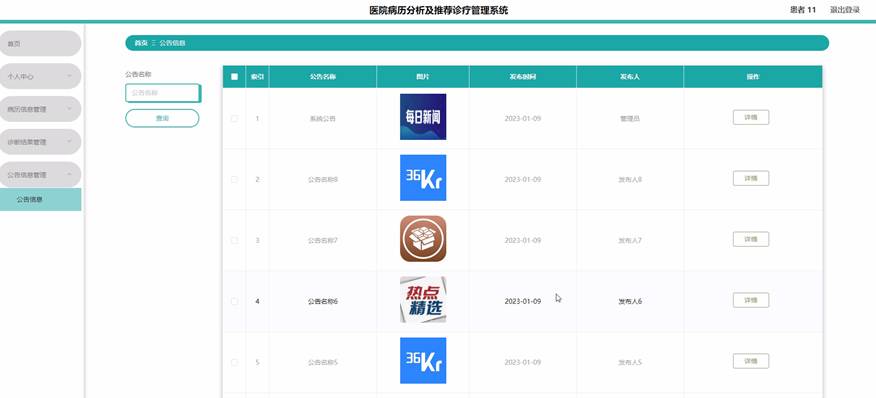Viewport: 876px width, 398px height.
Task: Check the box for row 1 系统公告
Action: pyautogui.click(x=234, y=119)
